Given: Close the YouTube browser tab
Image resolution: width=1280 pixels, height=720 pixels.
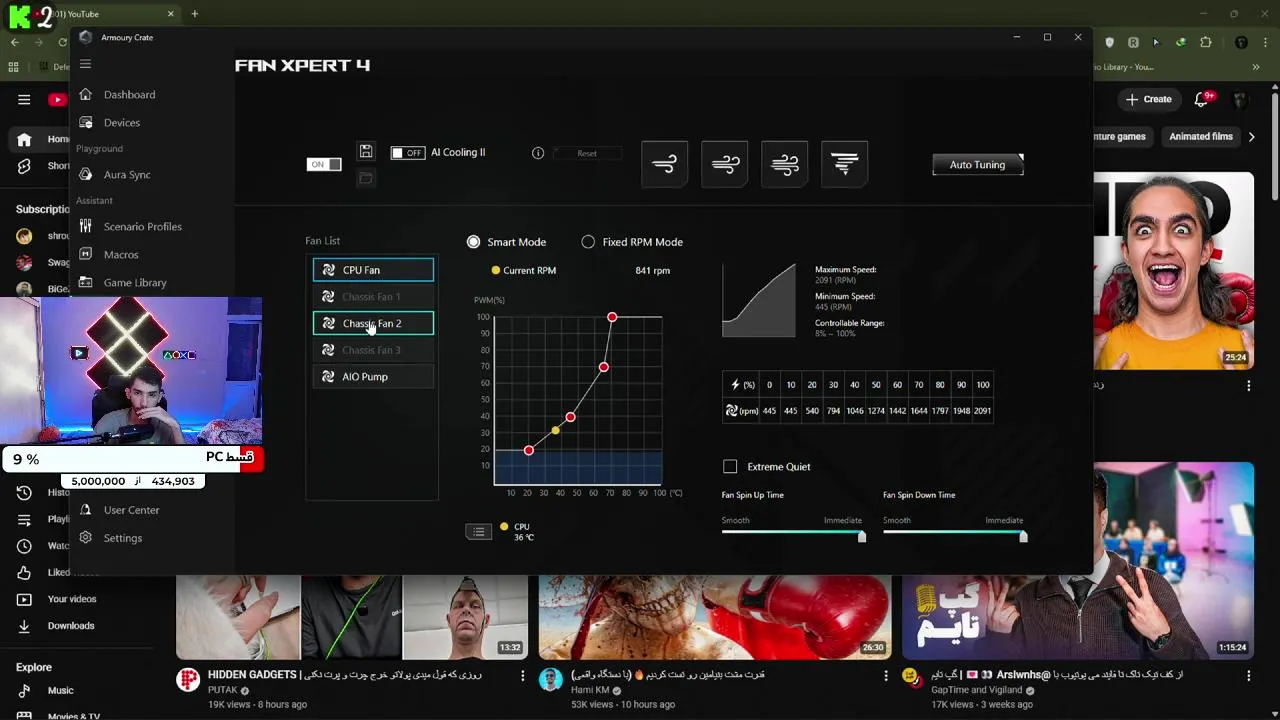Looking at the screenshot, I should (171, 14).
